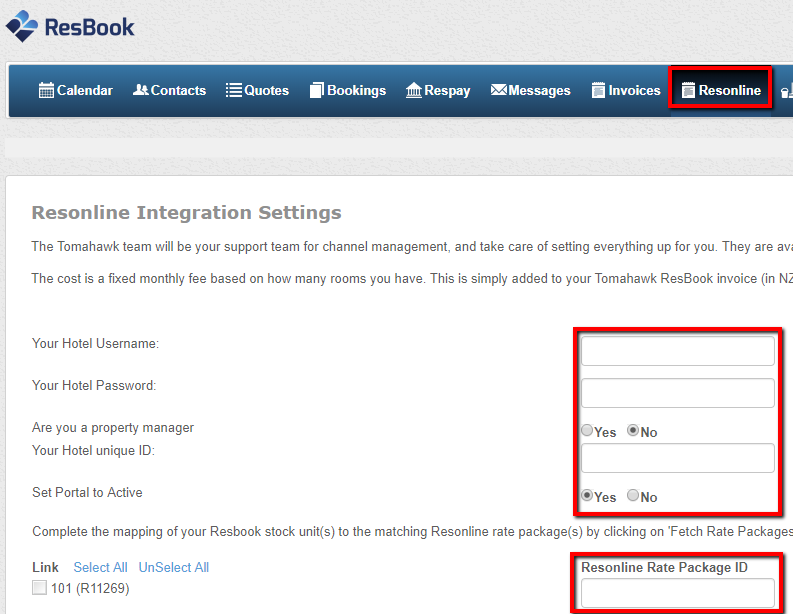Click the 'Your Hotel Username:' label
This screenshot has width=793, height=614.
[x=96, y=343]
